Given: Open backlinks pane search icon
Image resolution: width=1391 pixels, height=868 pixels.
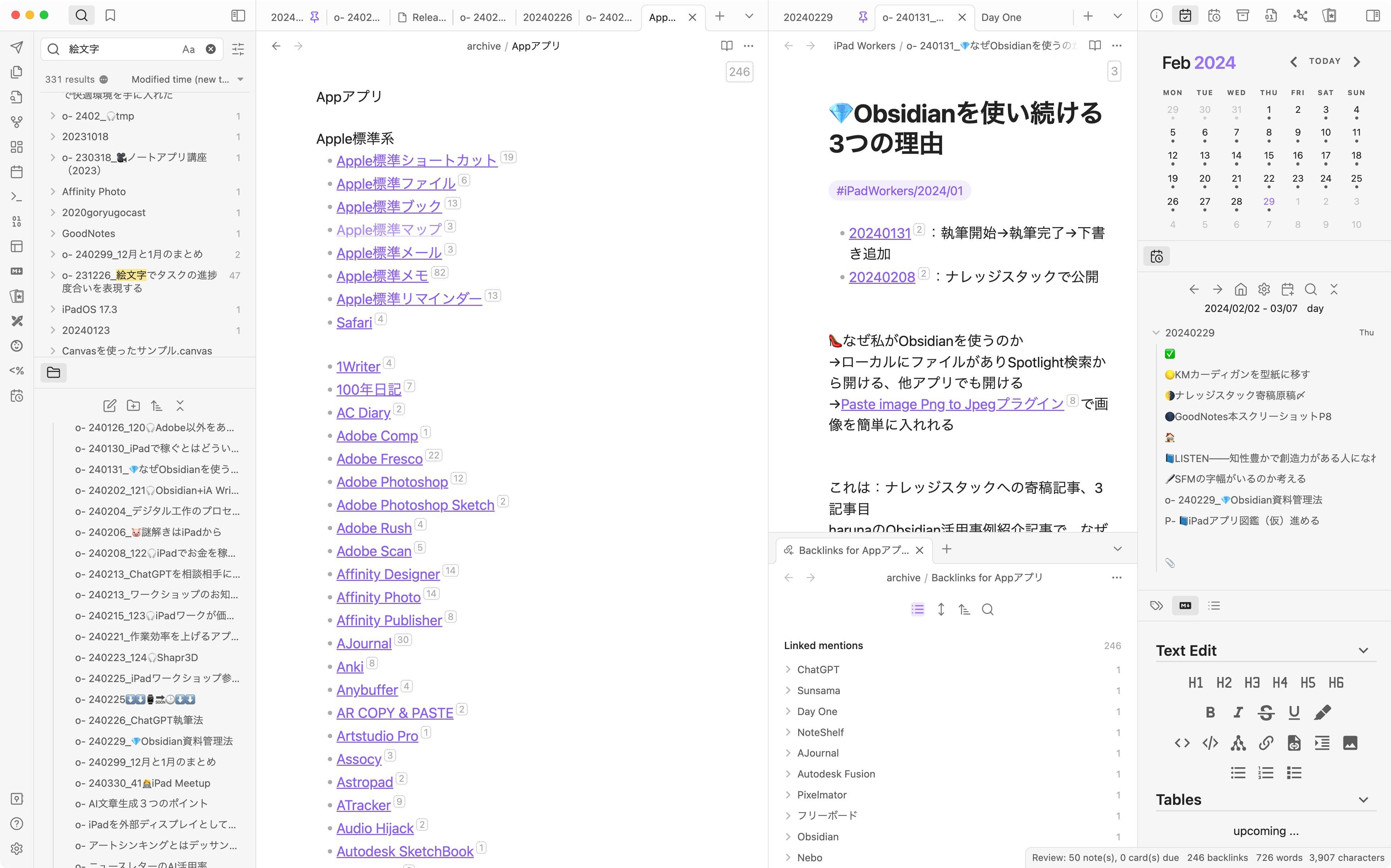Looking at the screenshot, I should point(988,610).
